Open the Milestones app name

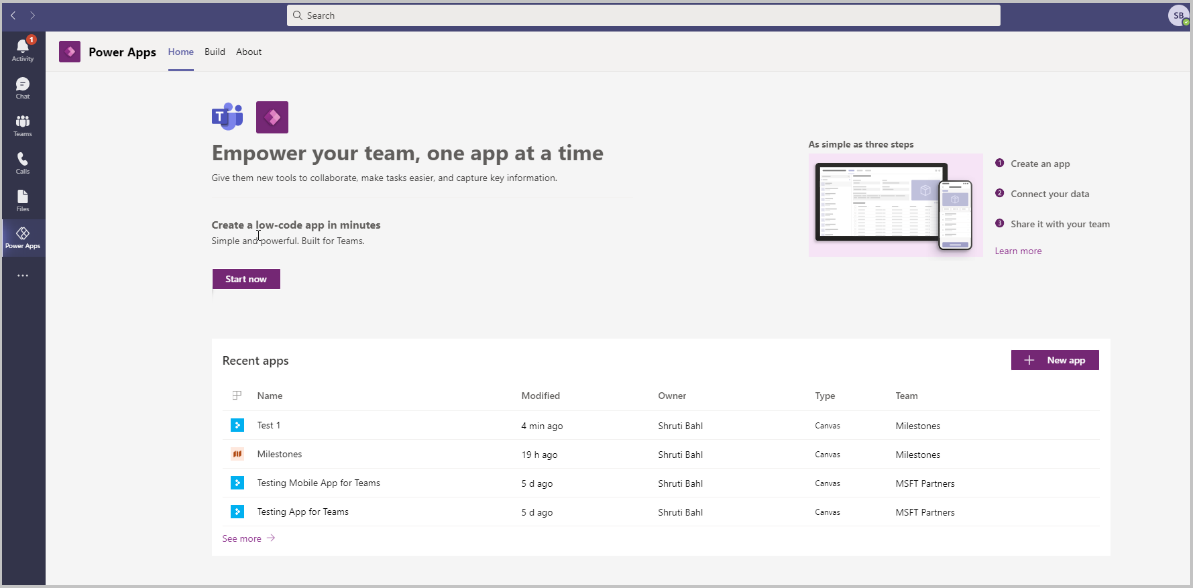[x=279, y=454]
